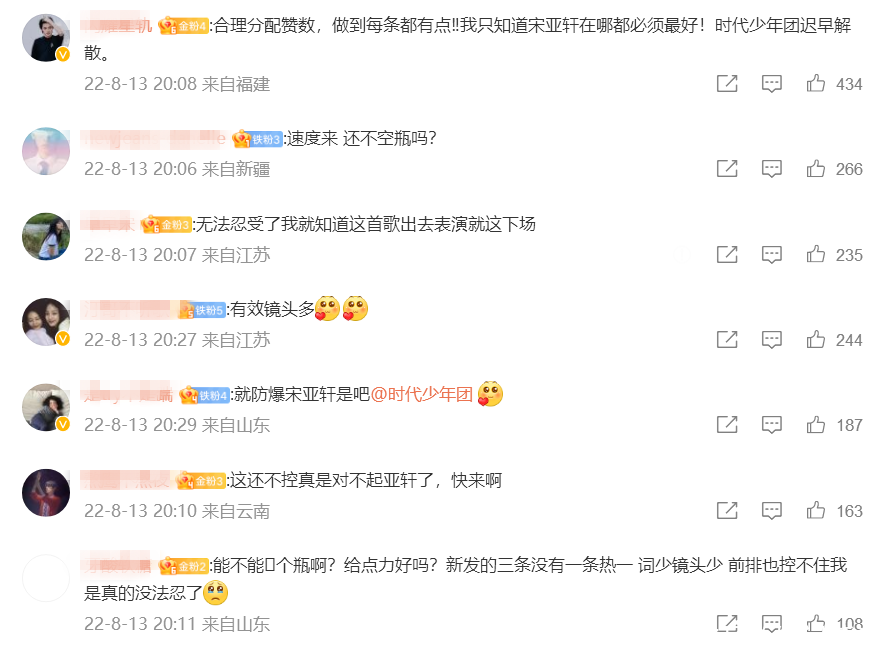Reply to the 能不能口个瓶 comment
The height and width of the screenshot is (656, 888).
pyautogui.click(x=771, y=624)
